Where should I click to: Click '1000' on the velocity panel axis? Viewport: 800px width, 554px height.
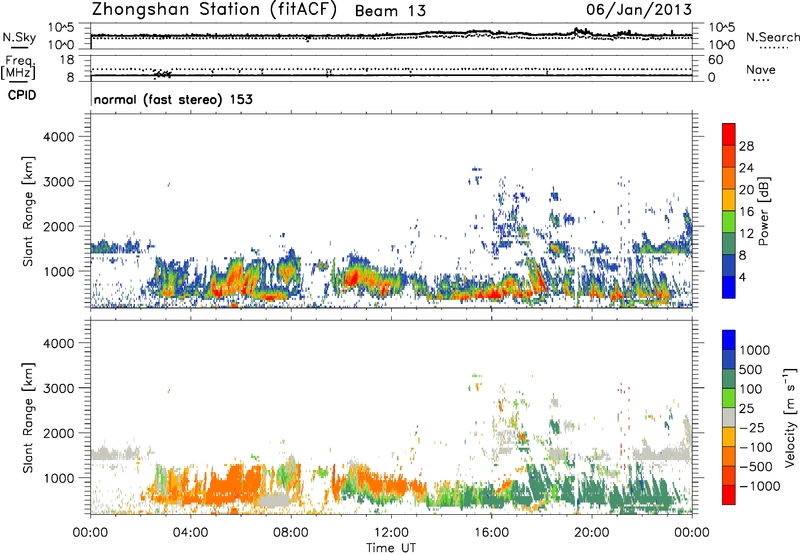[58, 478]
